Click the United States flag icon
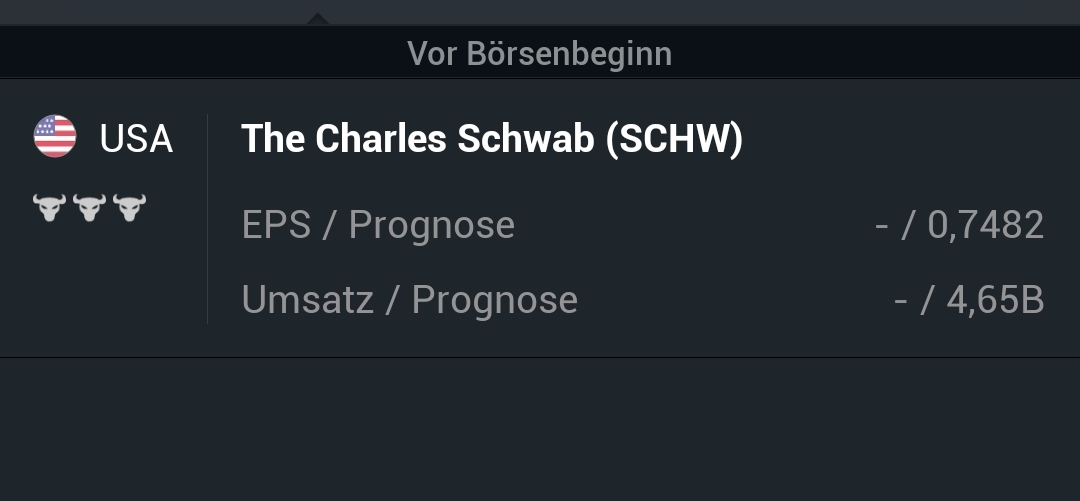This screenshot has width=1080, height=501. [55, 137]
